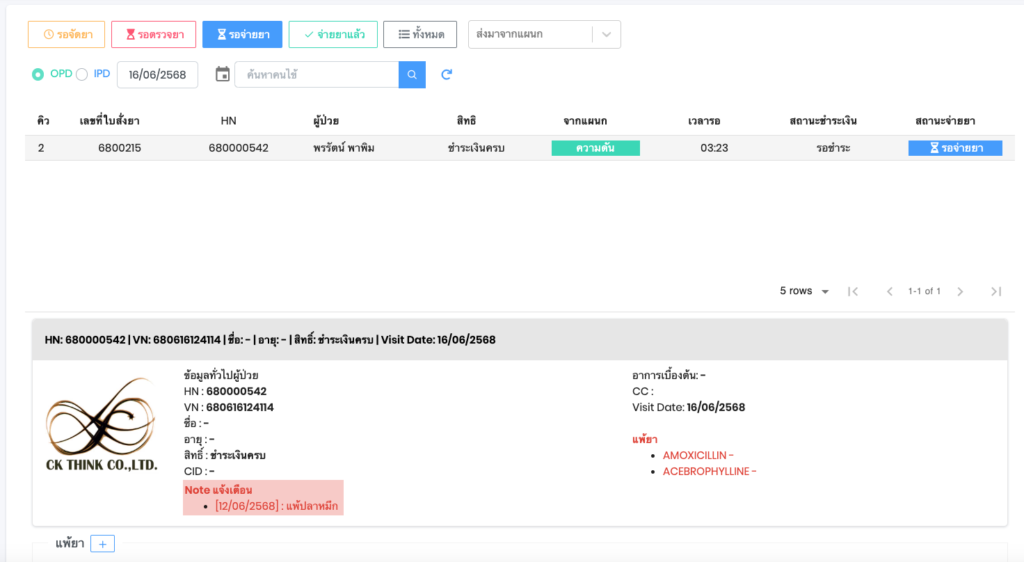The height and width of the screenshot is (562, 1024).
Task: Click the green ความดัน department badge
Action: click(x=595, y=148)
